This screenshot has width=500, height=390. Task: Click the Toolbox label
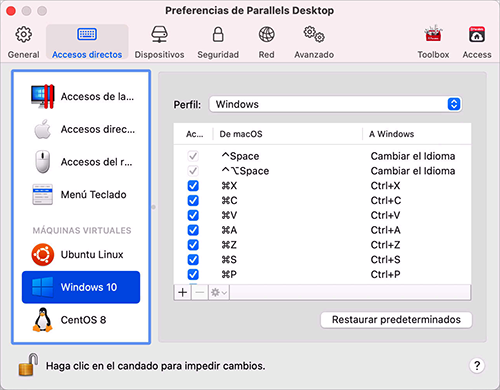433,55
